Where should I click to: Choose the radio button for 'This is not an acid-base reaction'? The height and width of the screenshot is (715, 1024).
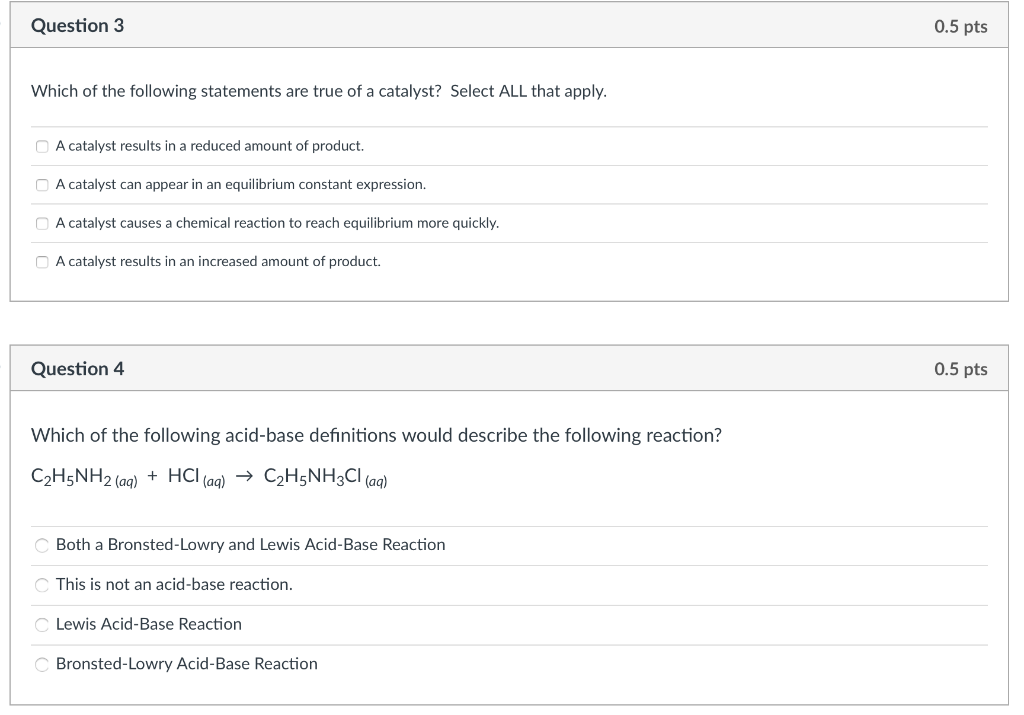pyautogui.click(x=42, y=585)
